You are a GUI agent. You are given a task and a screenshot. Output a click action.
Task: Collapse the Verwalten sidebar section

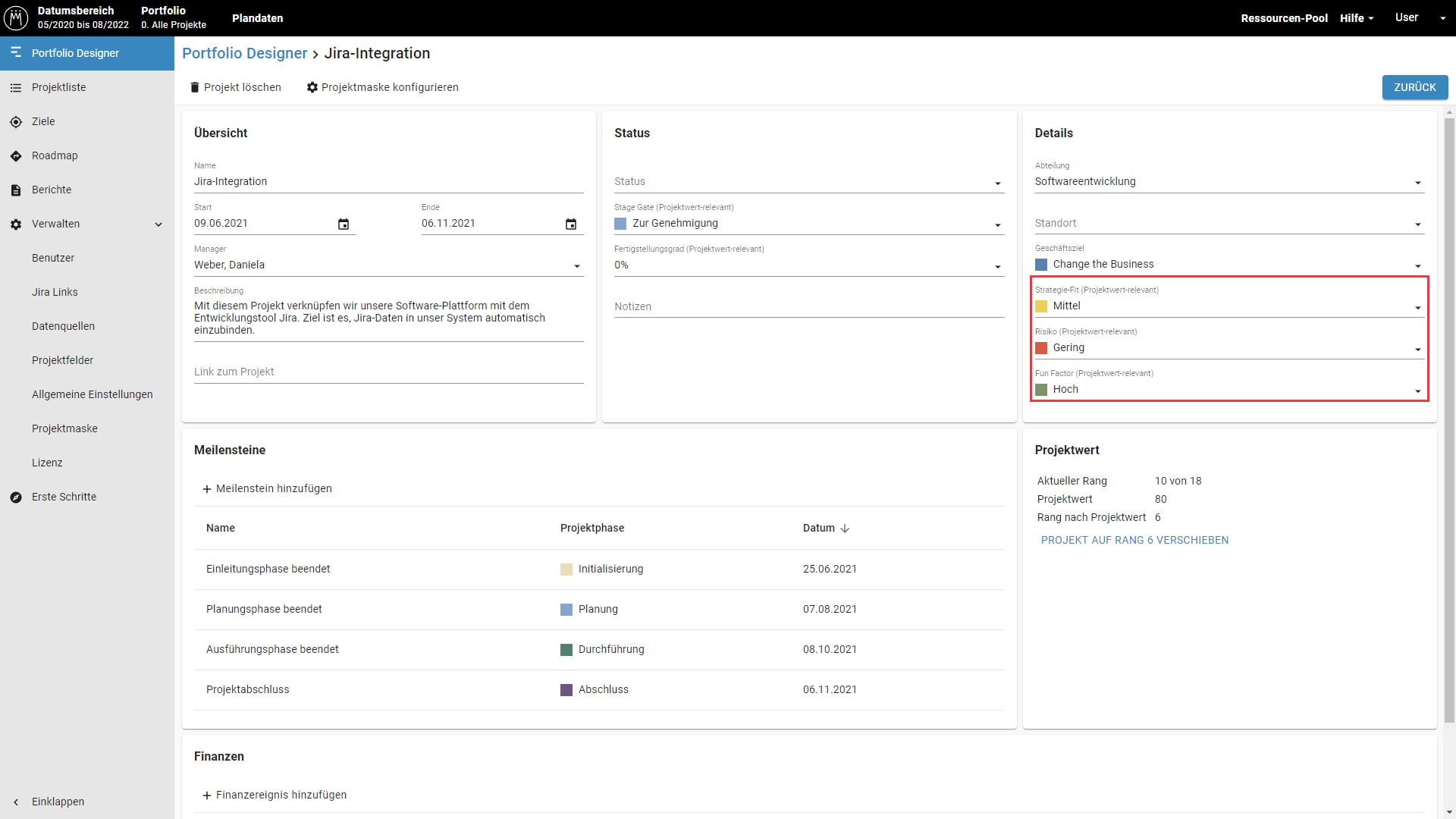(x=158, y=224)
